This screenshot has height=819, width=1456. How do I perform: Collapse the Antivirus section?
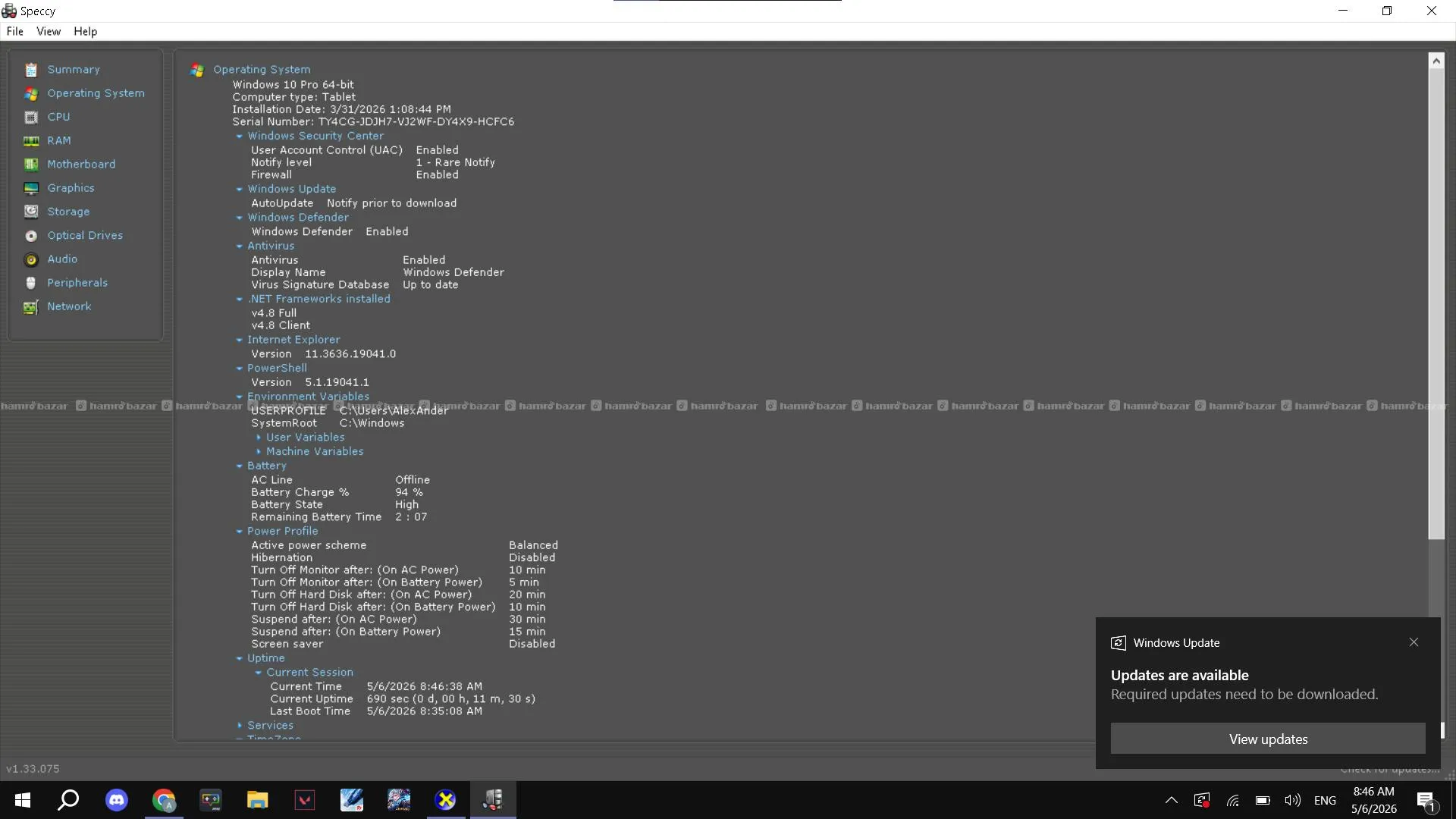(240, 246)
